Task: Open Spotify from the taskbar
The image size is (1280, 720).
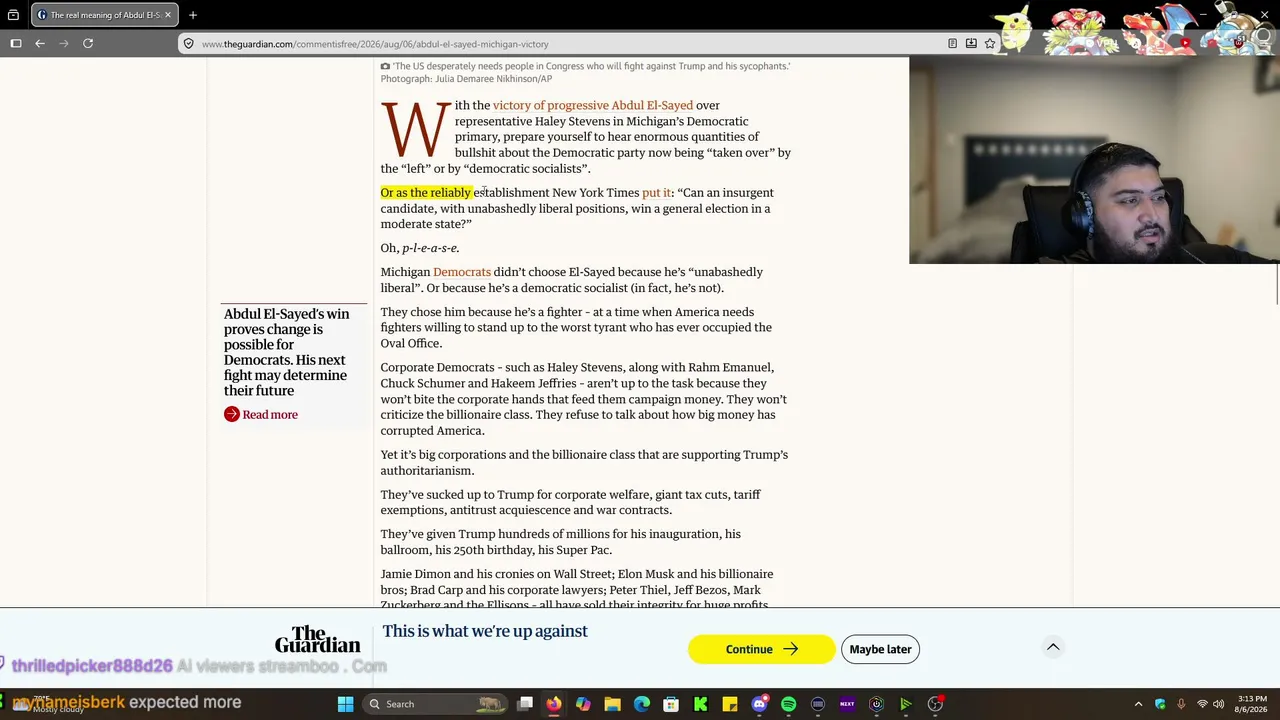Action: pyautogui.click(x=789, y=704)
